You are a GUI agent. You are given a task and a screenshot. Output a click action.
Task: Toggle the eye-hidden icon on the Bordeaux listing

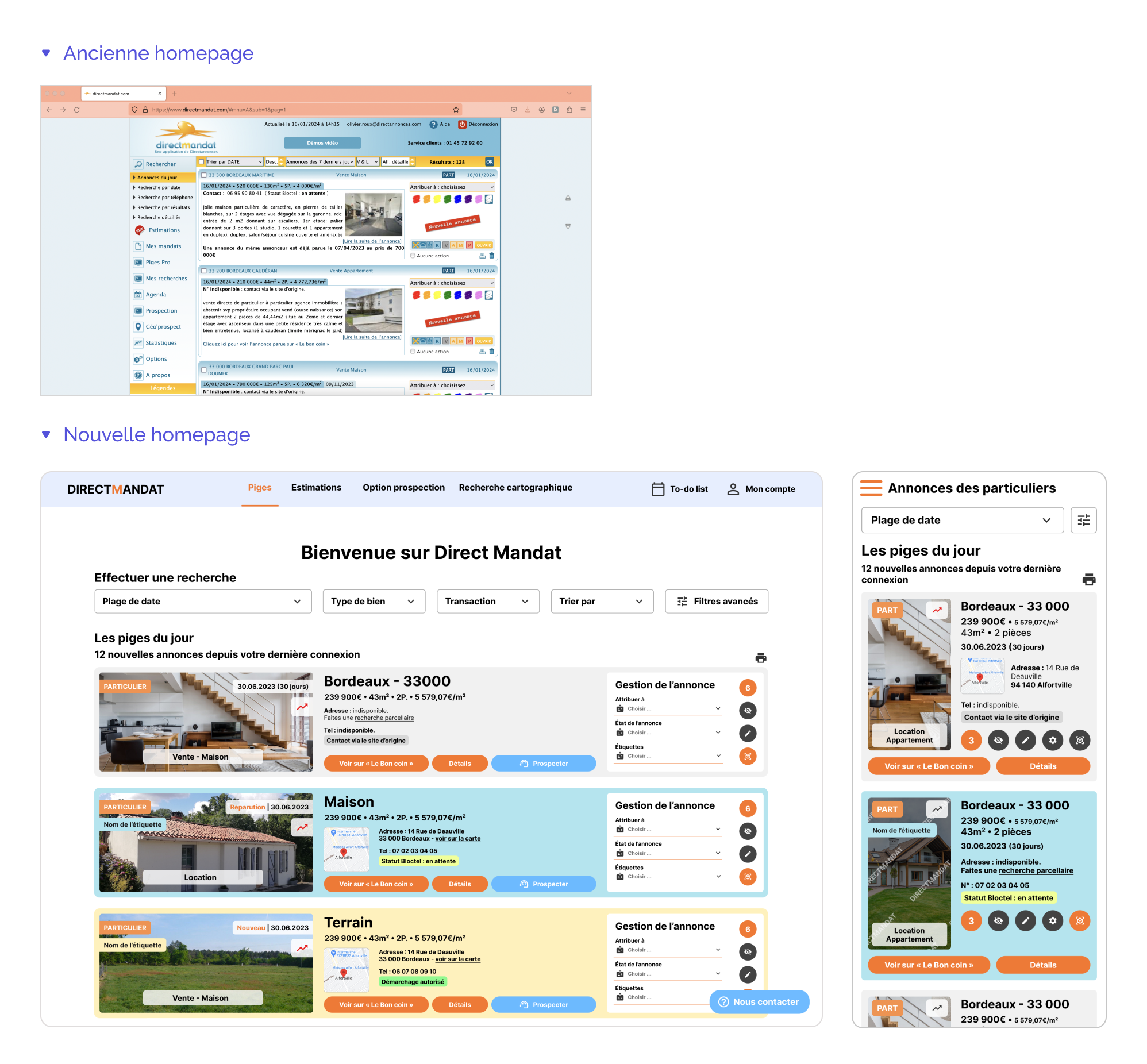[747, 710]
